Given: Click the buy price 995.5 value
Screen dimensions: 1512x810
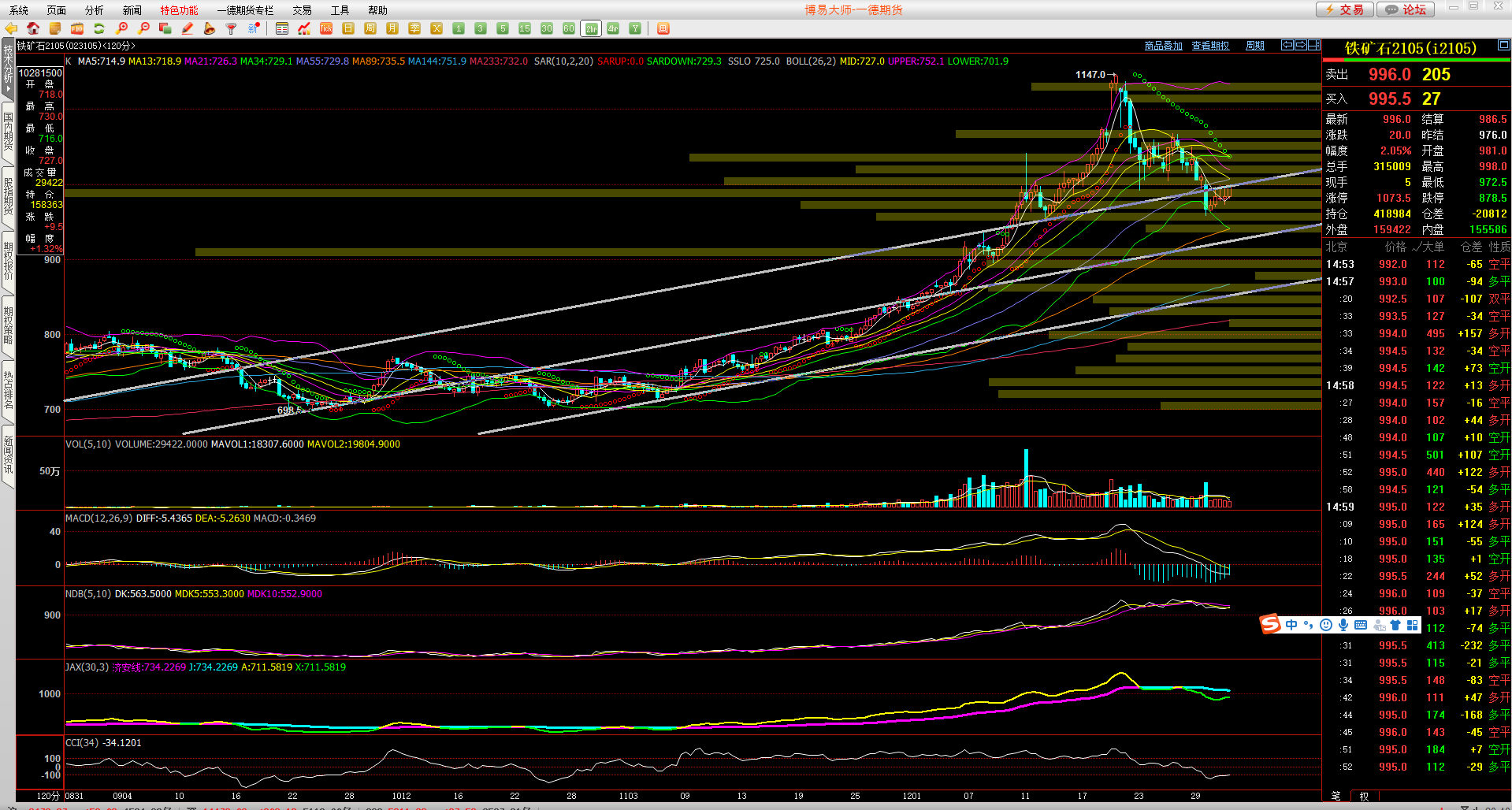Looking at the screenshot, I should [x=1389, y=98].
